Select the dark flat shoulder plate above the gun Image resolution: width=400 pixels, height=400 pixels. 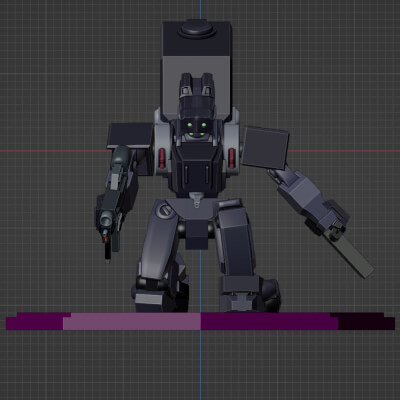(x=130, y=135)
